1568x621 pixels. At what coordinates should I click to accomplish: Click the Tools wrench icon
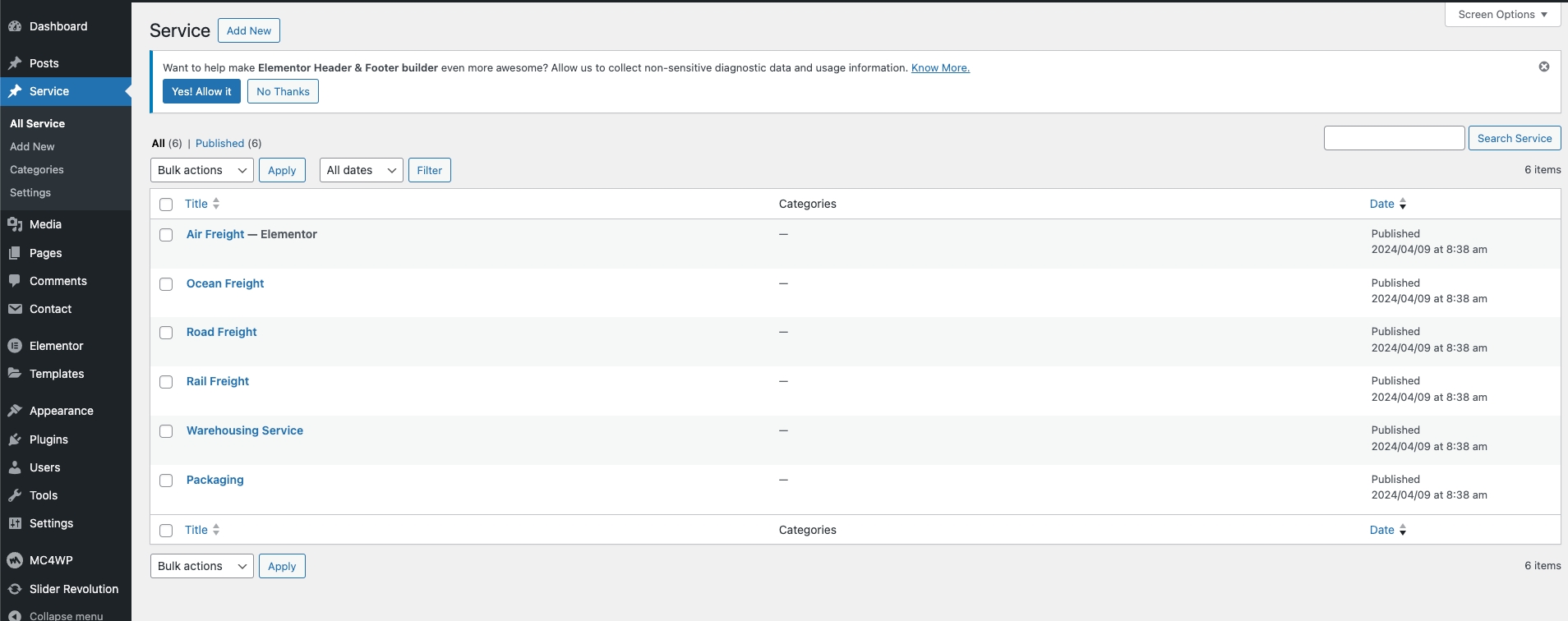click(x=15, y=495)
